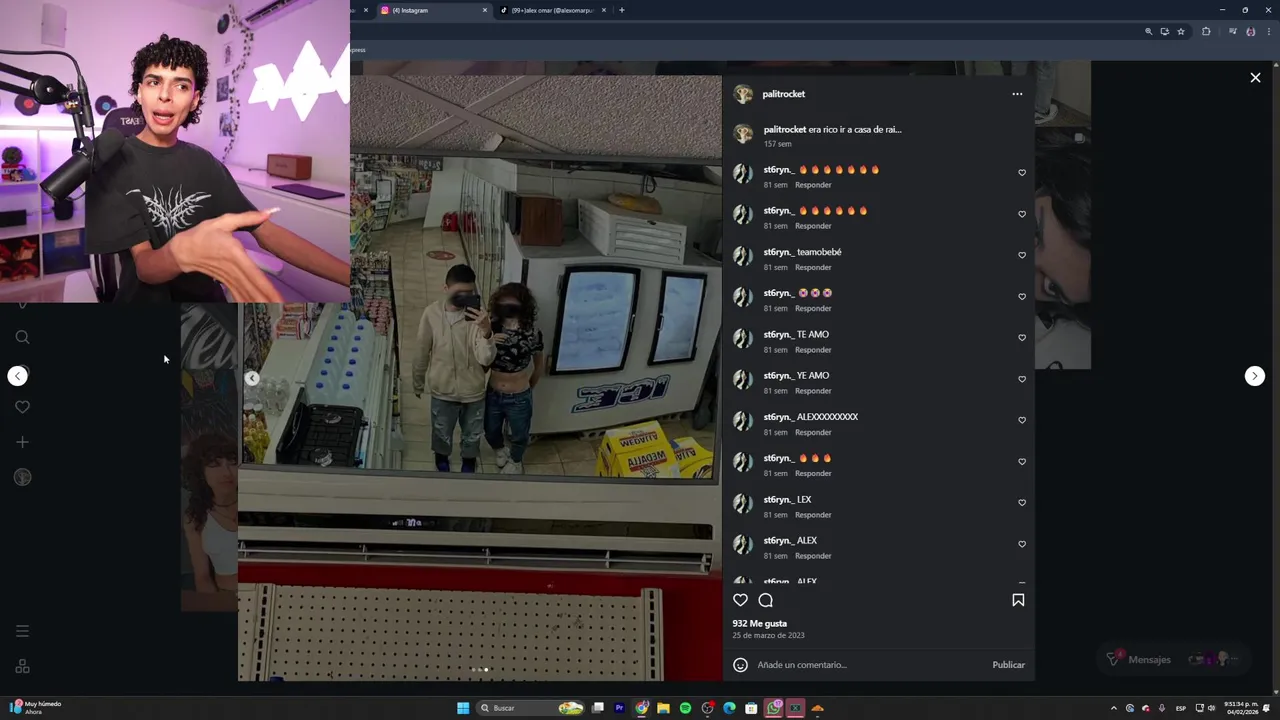Click palitrocket avatar in post header
1280x720 pixels.
tap(743, 94)
